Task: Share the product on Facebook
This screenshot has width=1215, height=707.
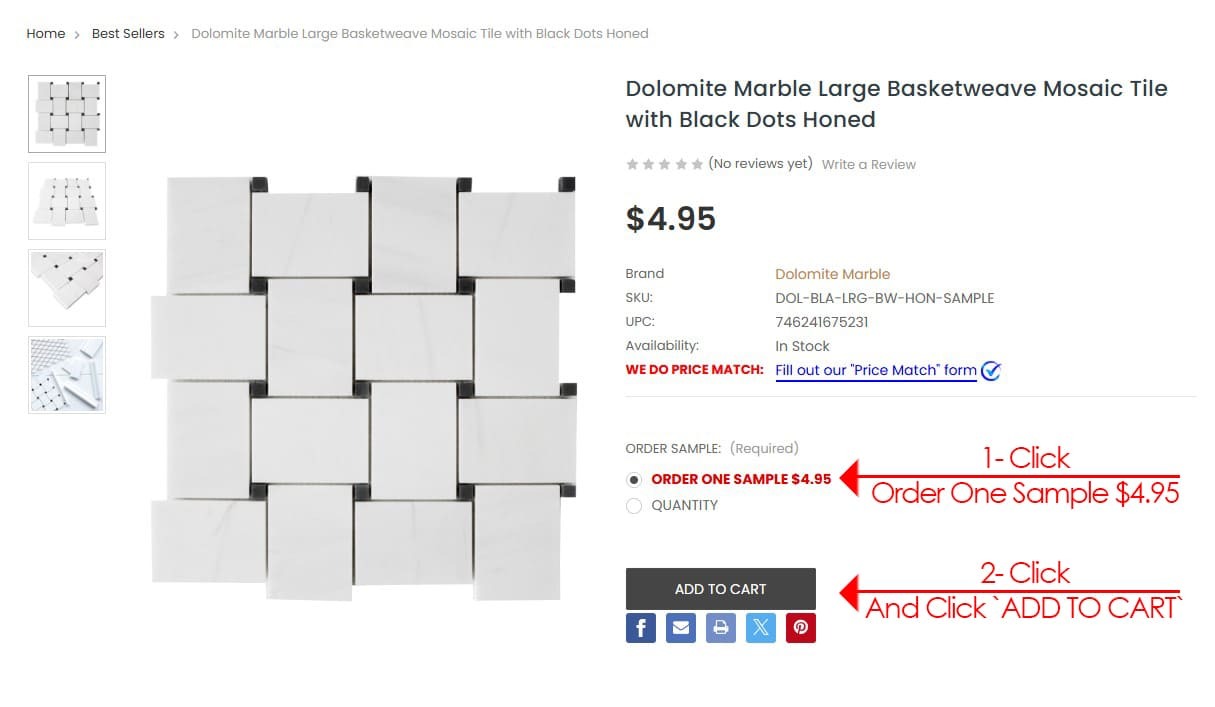Action: click(641, 628)
